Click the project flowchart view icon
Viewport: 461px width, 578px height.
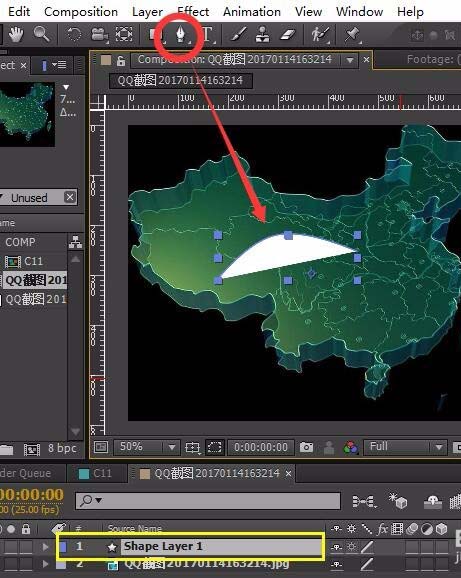[x=76, y=242]
